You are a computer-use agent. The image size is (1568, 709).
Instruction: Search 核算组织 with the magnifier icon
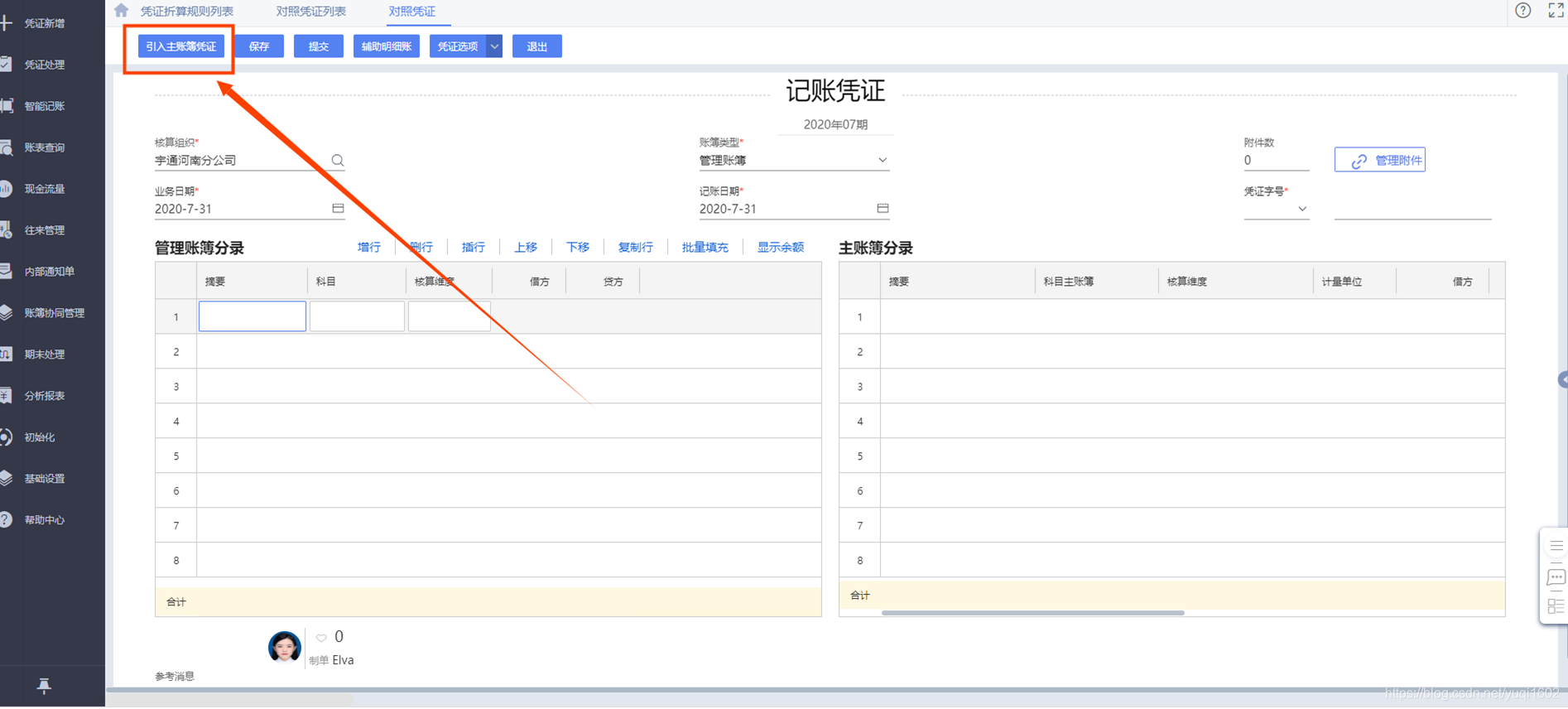(338, 161)
